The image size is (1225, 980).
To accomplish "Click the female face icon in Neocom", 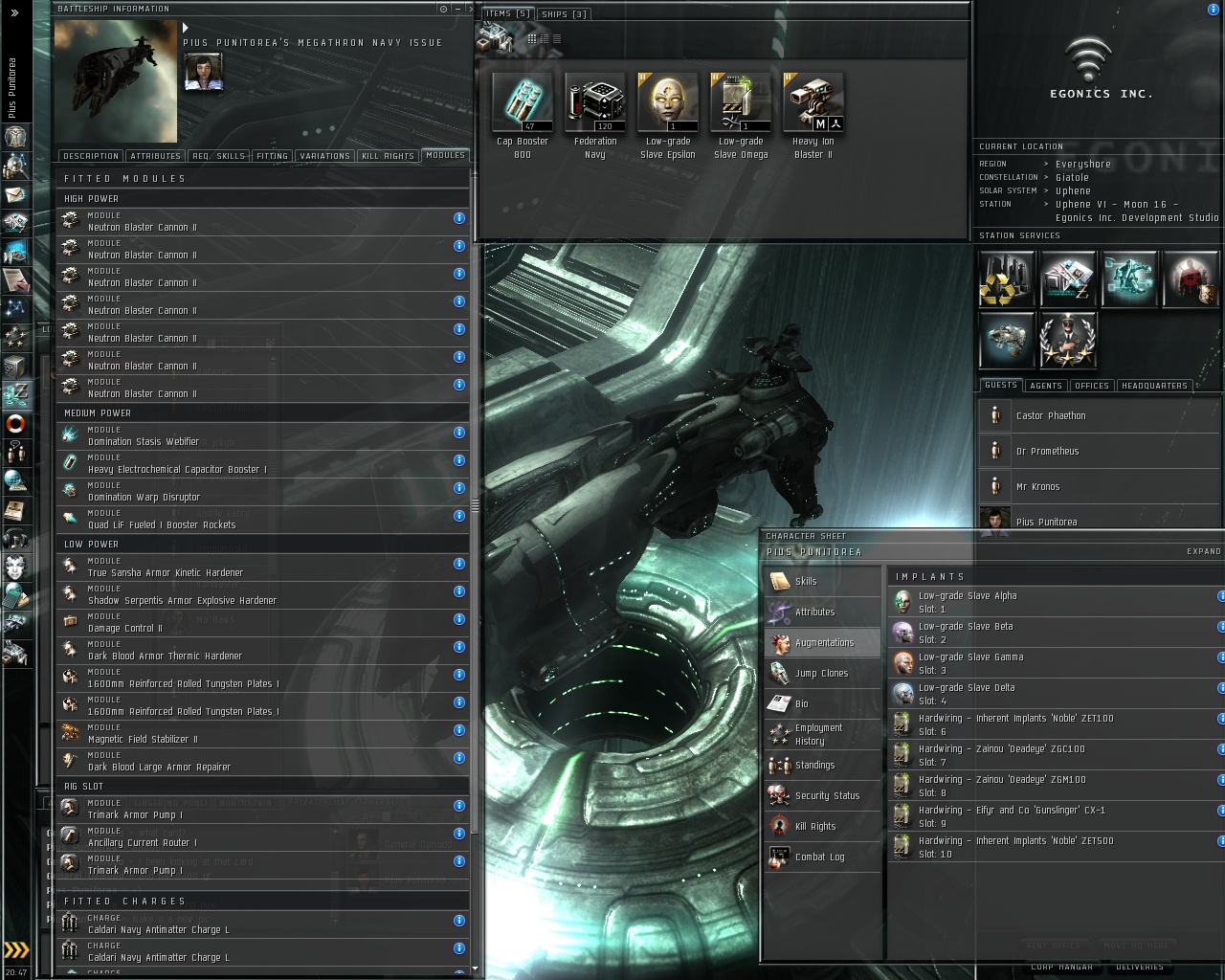I will pos(16,567).
